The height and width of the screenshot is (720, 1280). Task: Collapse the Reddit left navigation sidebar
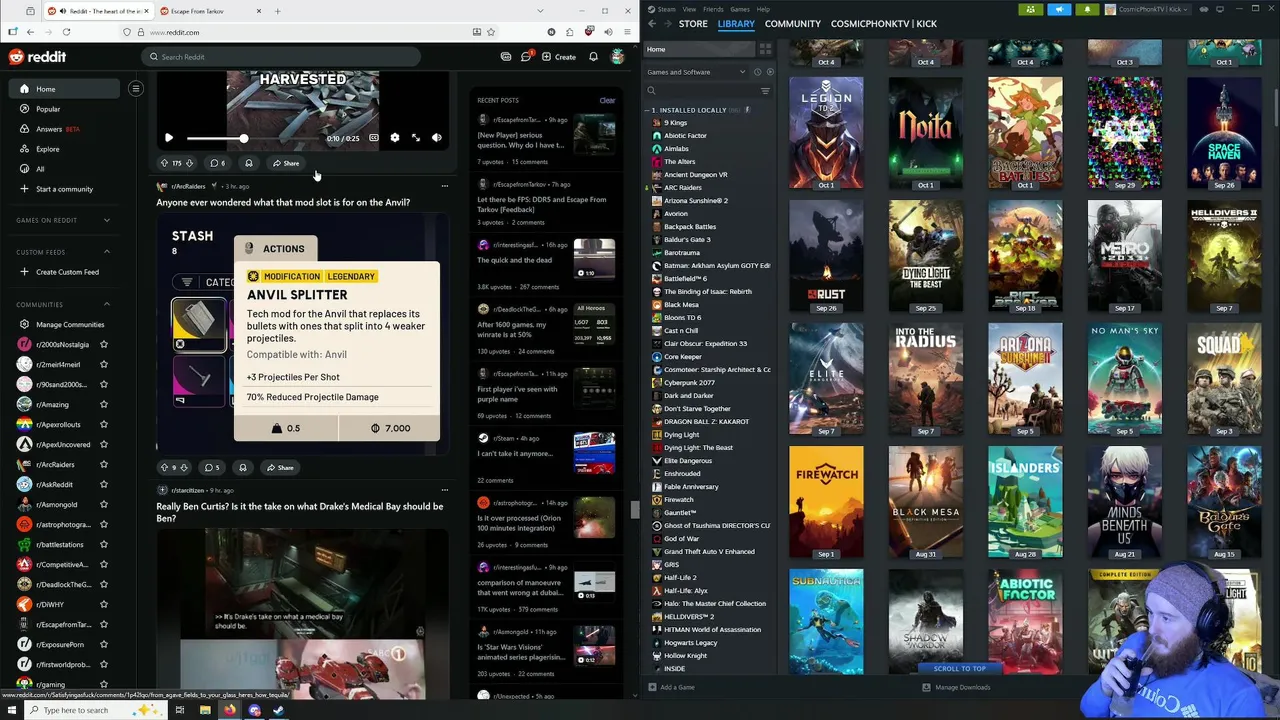coord(136,89)
